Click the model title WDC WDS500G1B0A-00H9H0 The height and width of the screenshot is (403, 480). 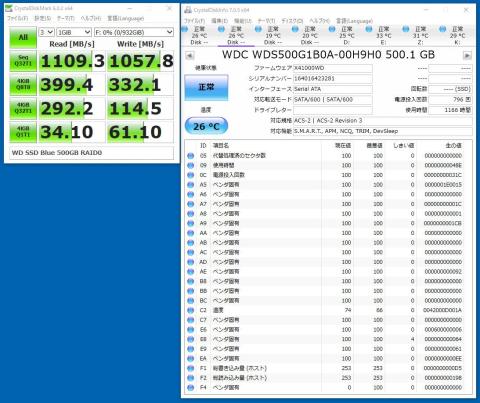[x=303, y=55]
